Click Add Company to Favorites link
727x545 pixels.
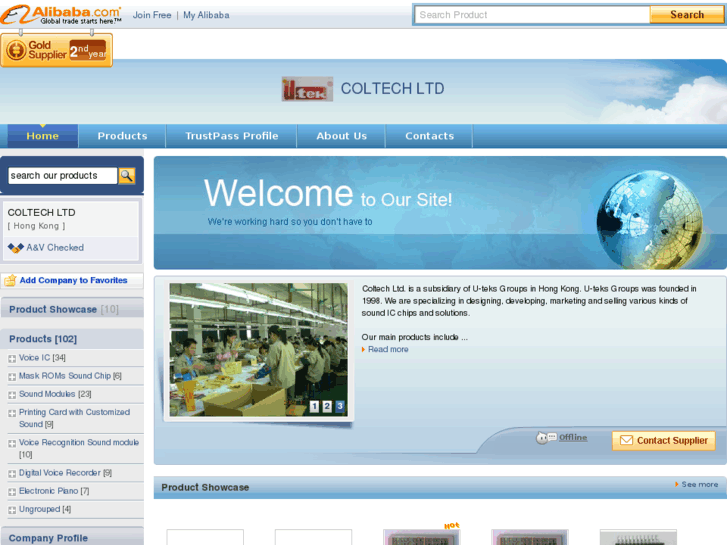click(x=73, y=280)
